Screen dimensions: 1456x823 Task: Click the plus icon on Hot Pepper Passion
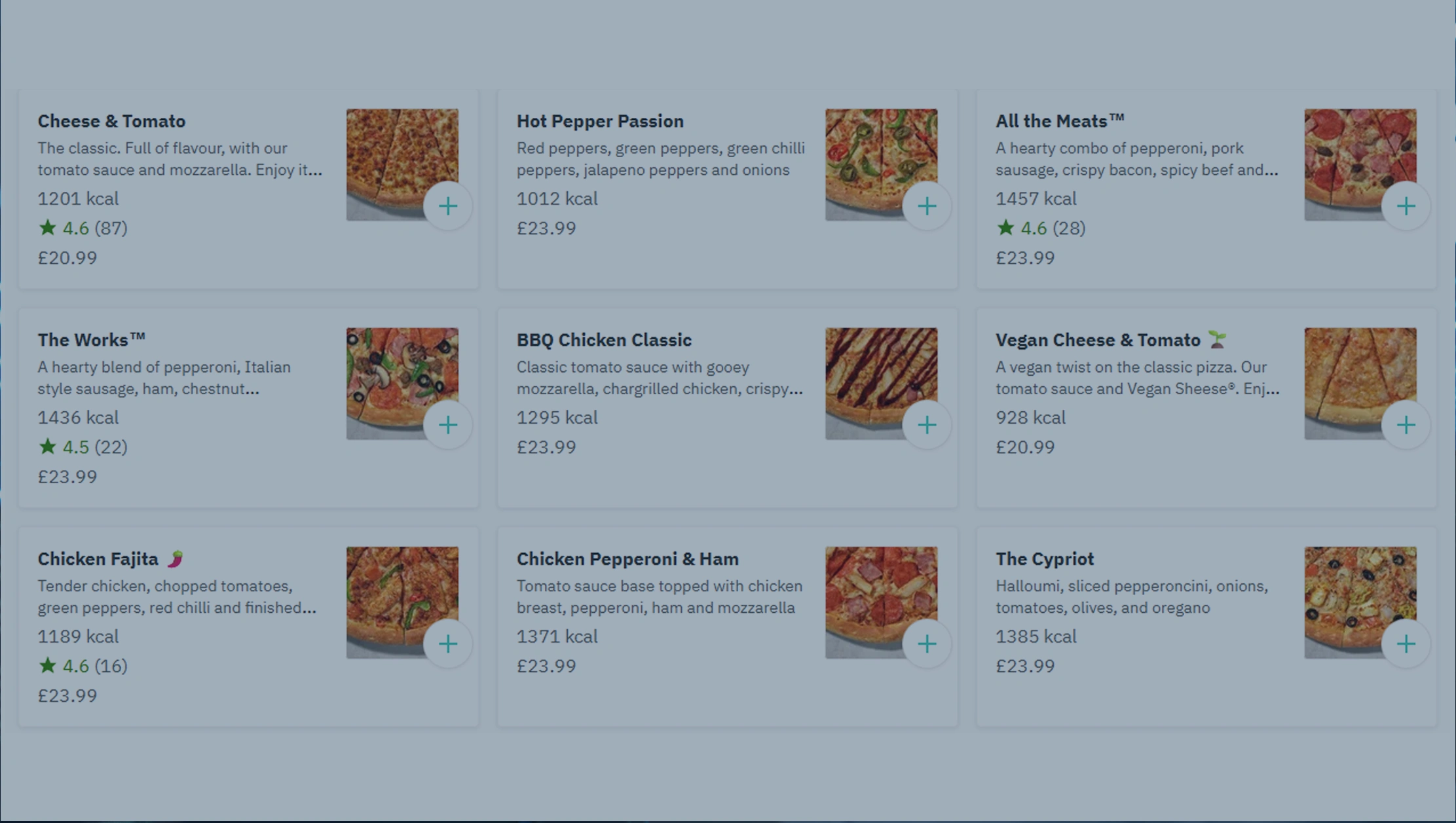point(927,206)
